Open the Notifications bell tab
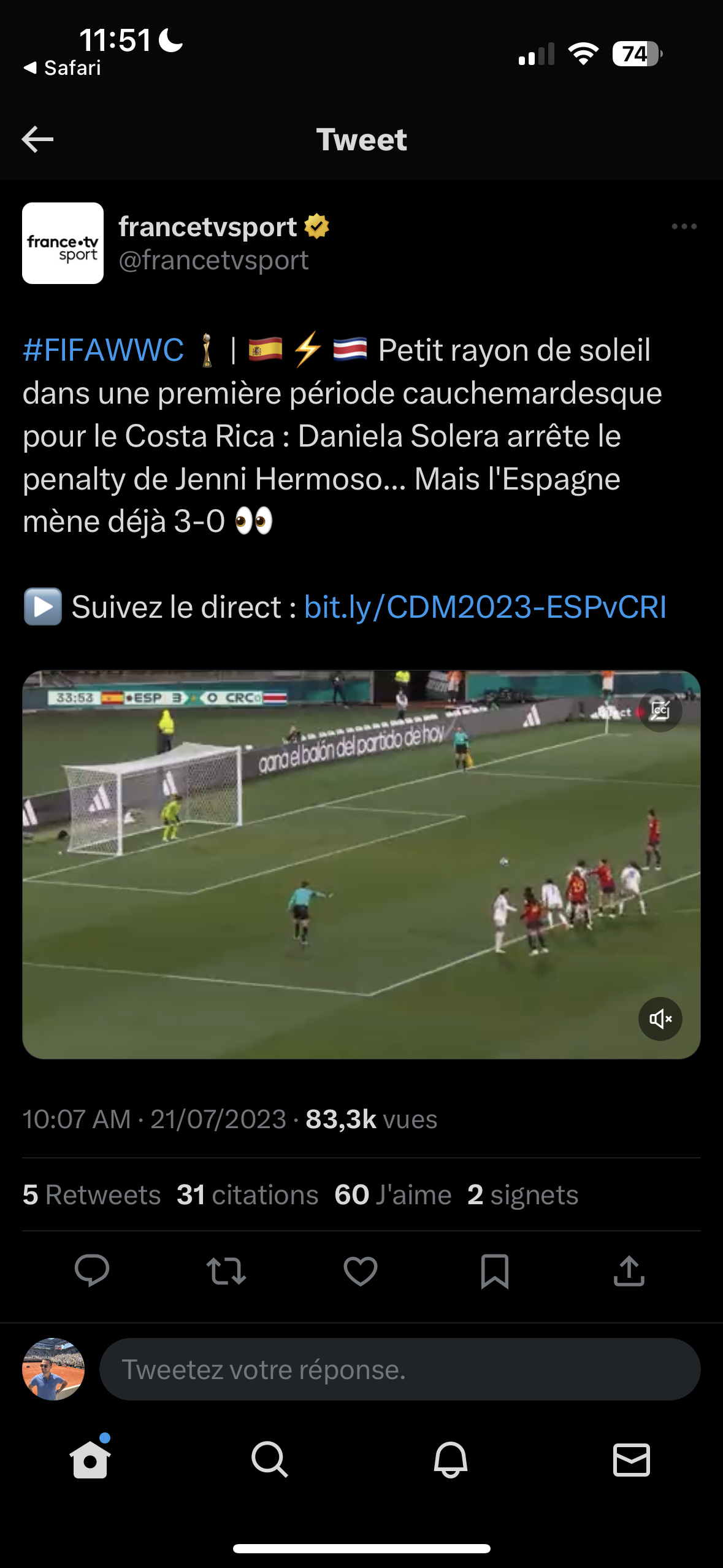Screen dimensions: 723x1568 point(451,1459)
